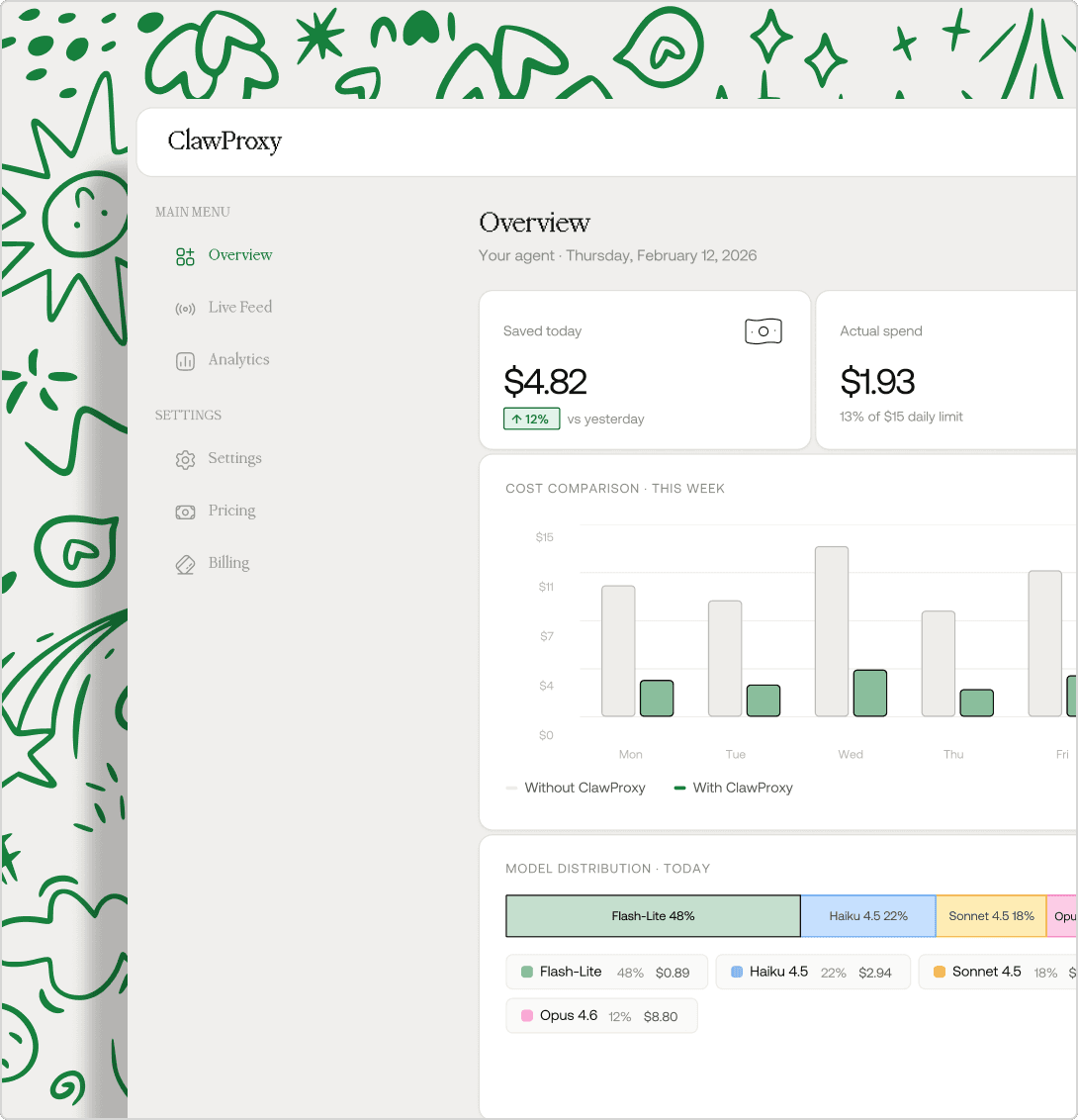
Task: Open the Billing menu label
Action: tap(228, 563)
